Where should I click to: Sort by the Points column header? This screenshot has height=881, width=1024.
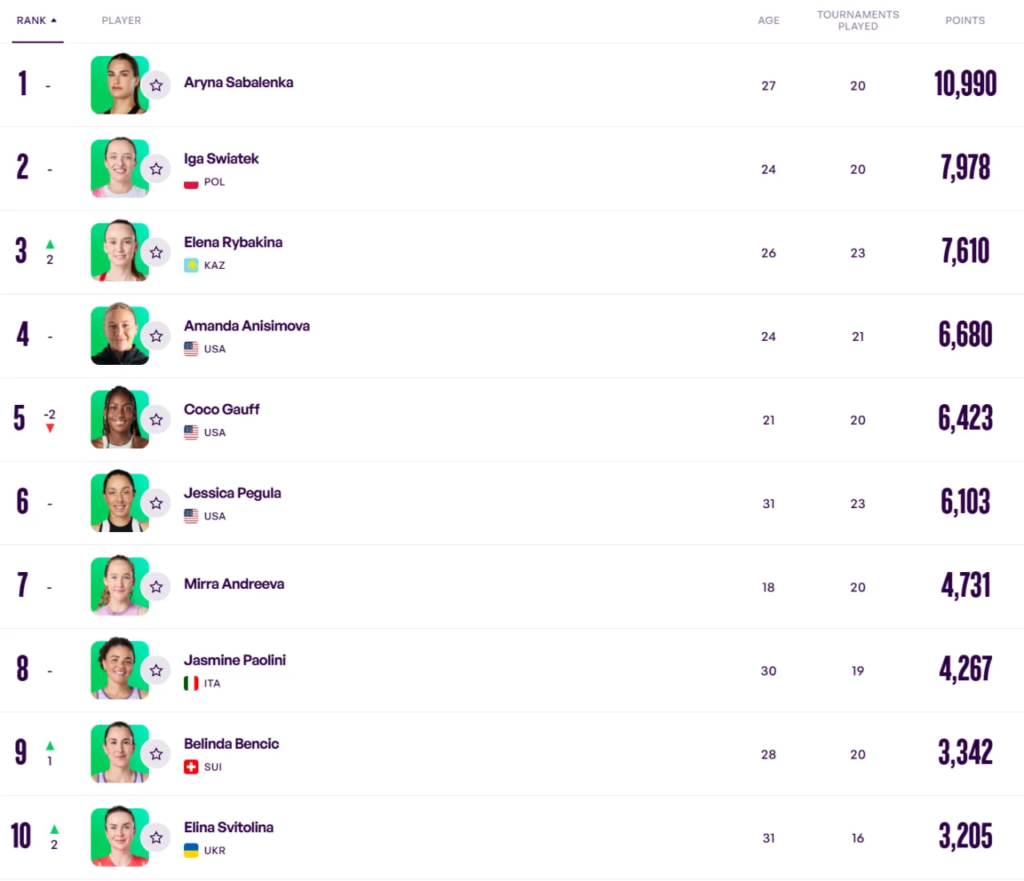coord(965,20)
